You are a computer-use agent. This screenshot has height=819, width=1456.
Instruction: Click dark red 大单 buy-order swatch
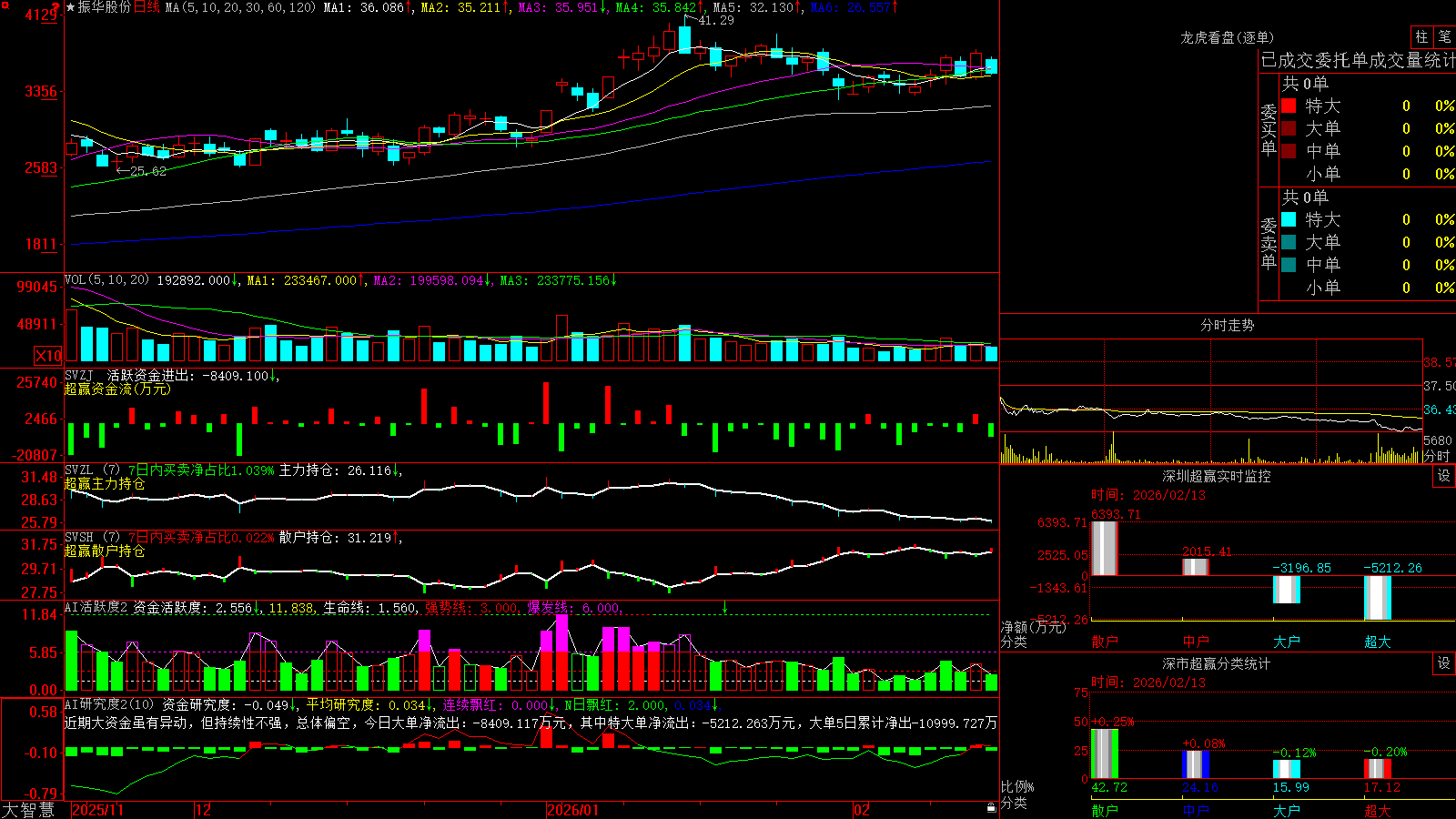pos(1289,128)
